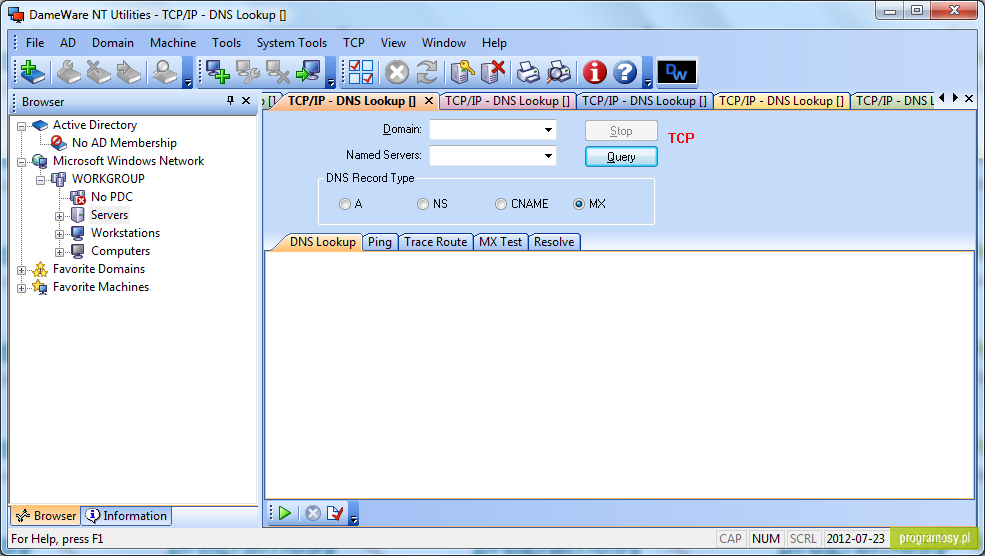
Task: Click the grey magnifier find domain icon
Action: [165, 72]
